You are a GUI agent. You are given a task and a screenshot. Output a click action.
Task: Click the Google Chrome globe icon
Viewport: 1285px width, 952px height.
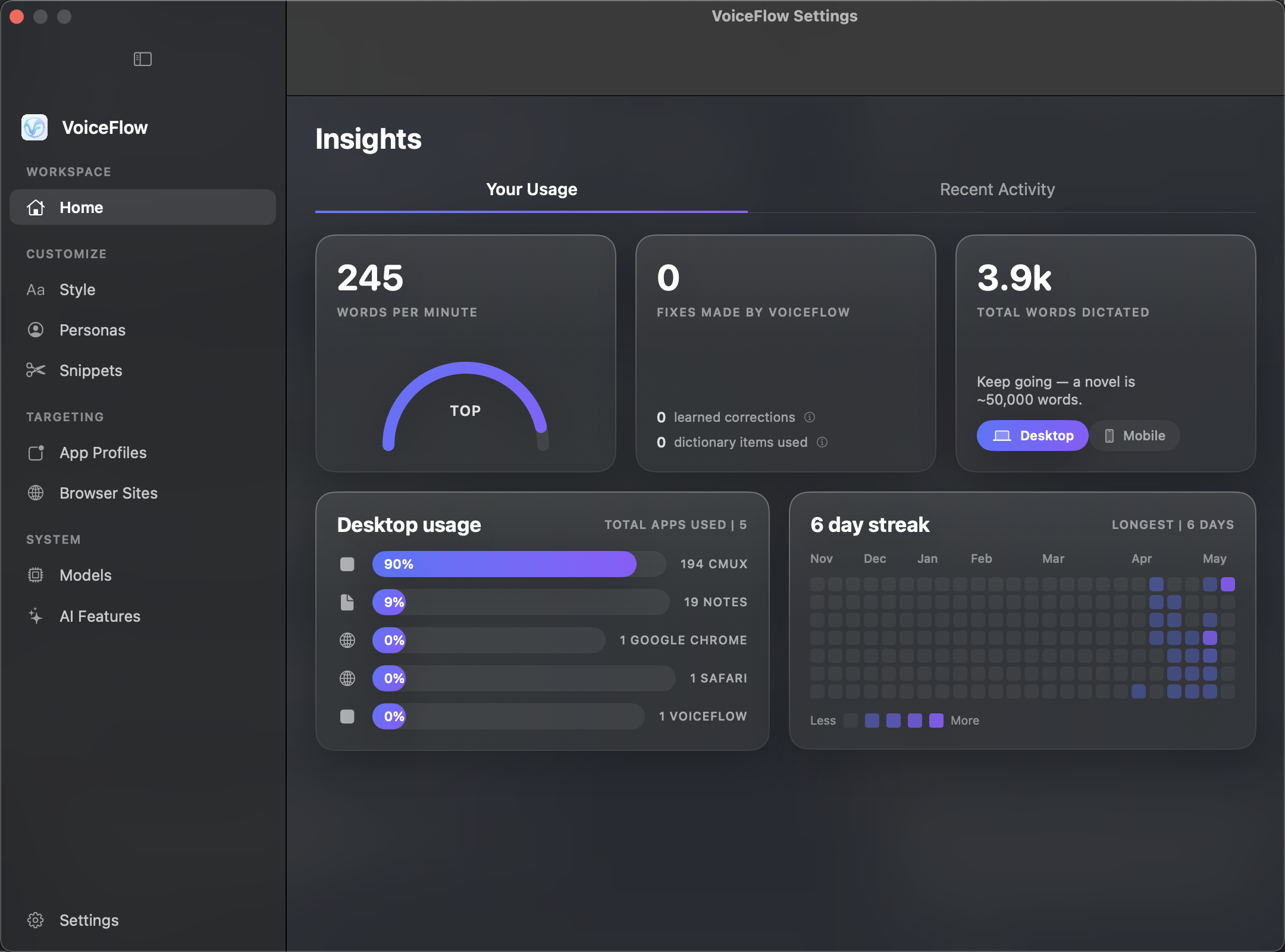pyautogui.click(x=347, y=640)
